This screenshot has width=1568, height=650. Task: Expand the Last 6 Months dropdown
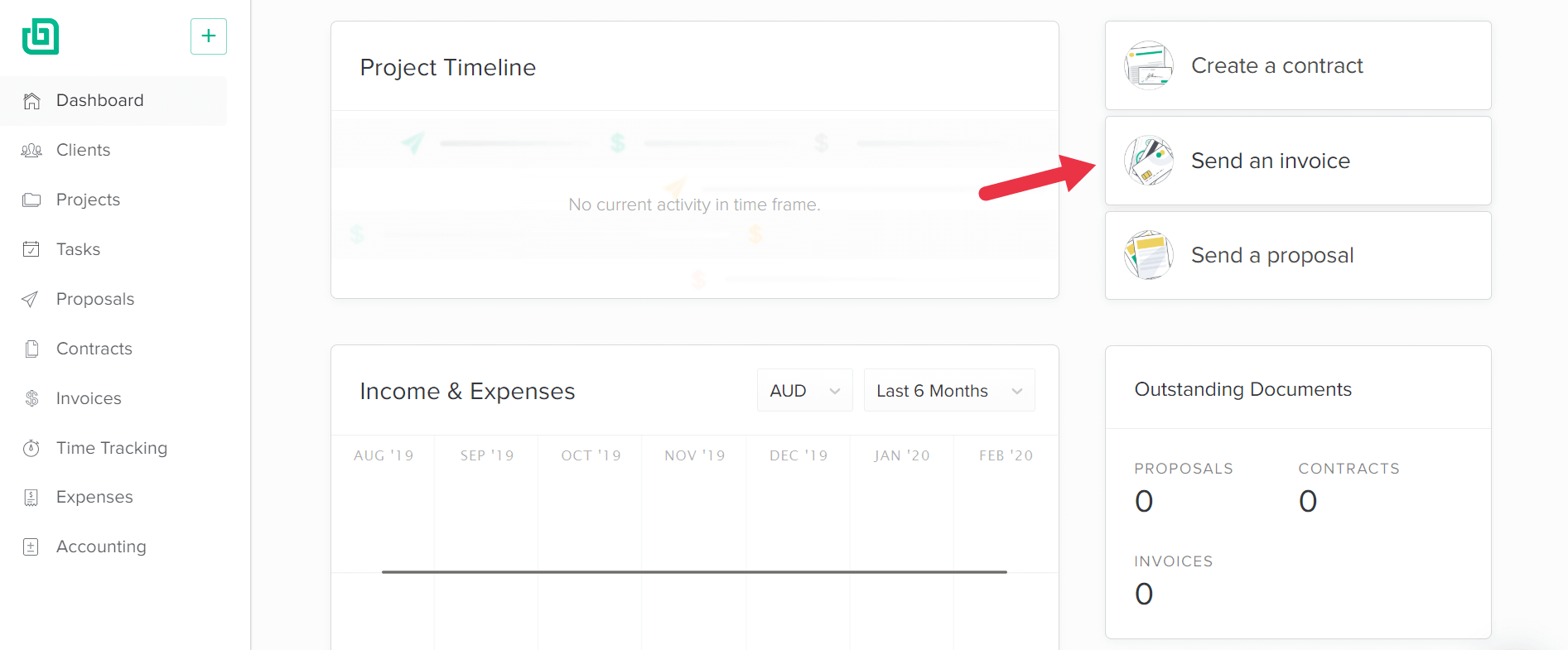(949, 391)
